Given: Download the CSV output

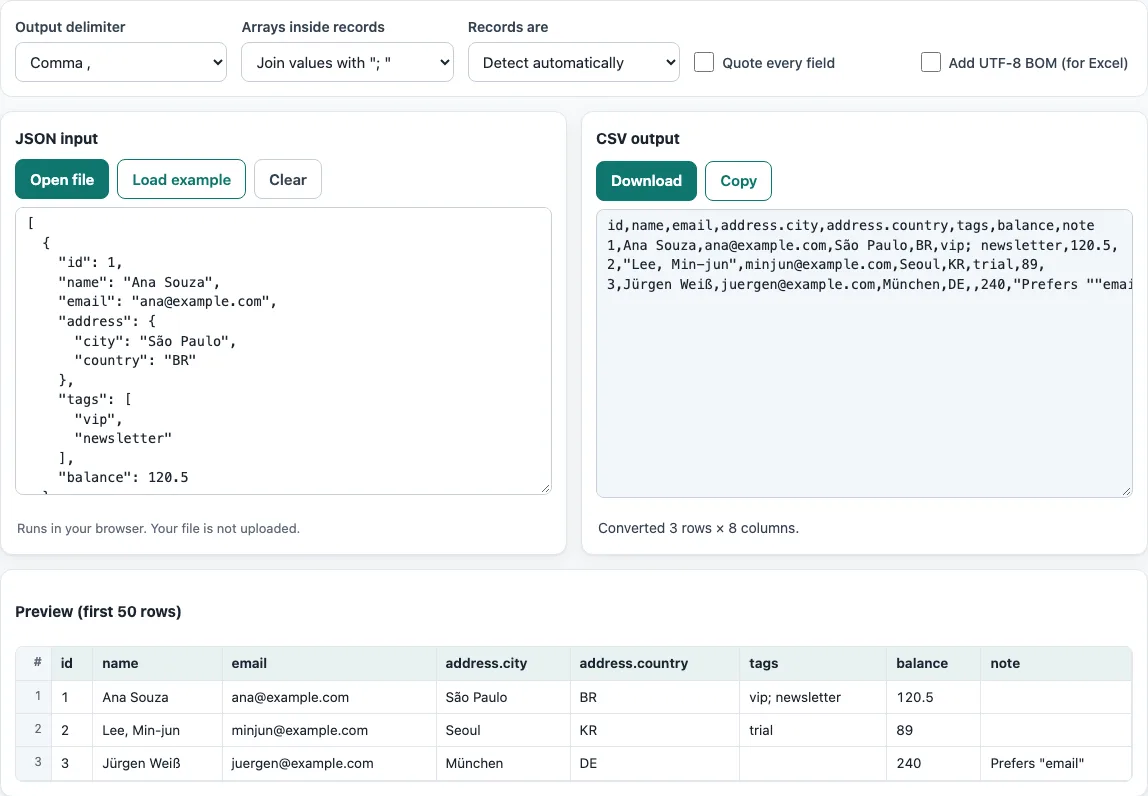Looking at the screenshot, I should pyautogui.click(x=646, y=181).
